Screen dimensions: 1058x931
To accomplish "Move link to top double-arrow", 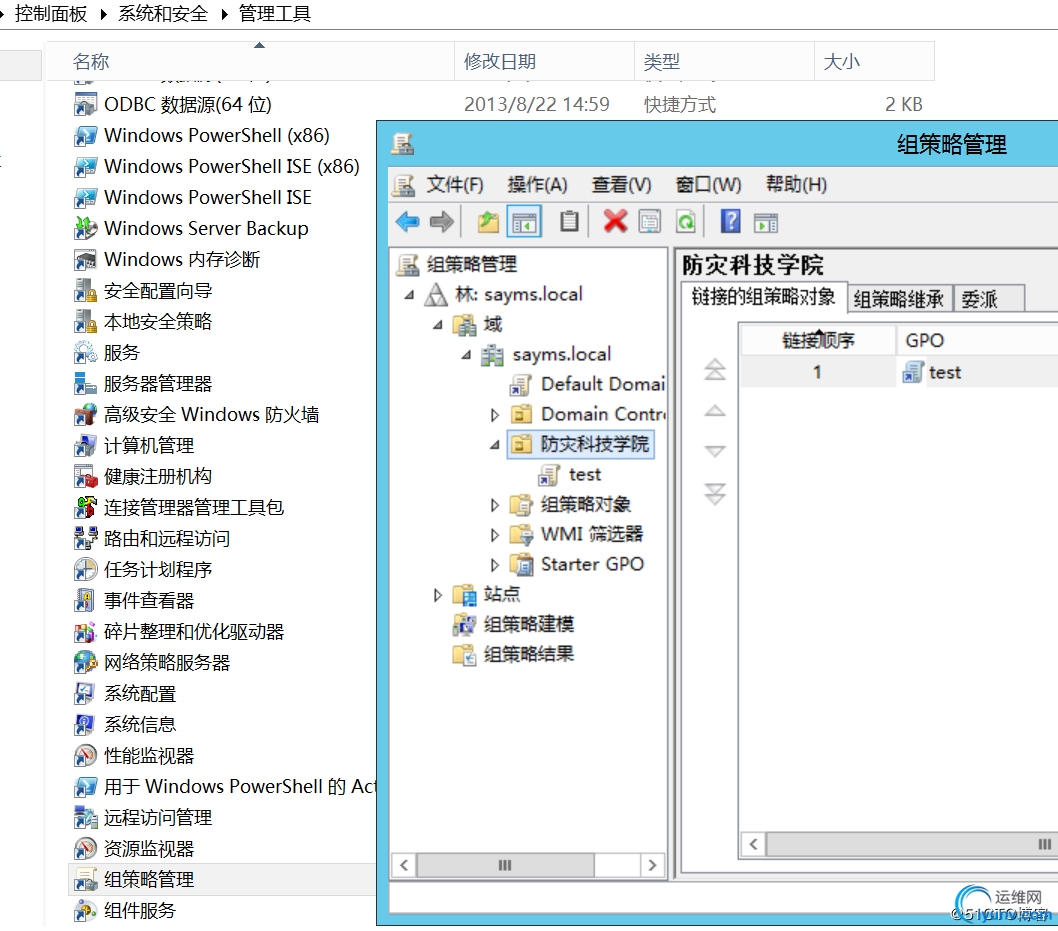I will click(x=715, y=370).
